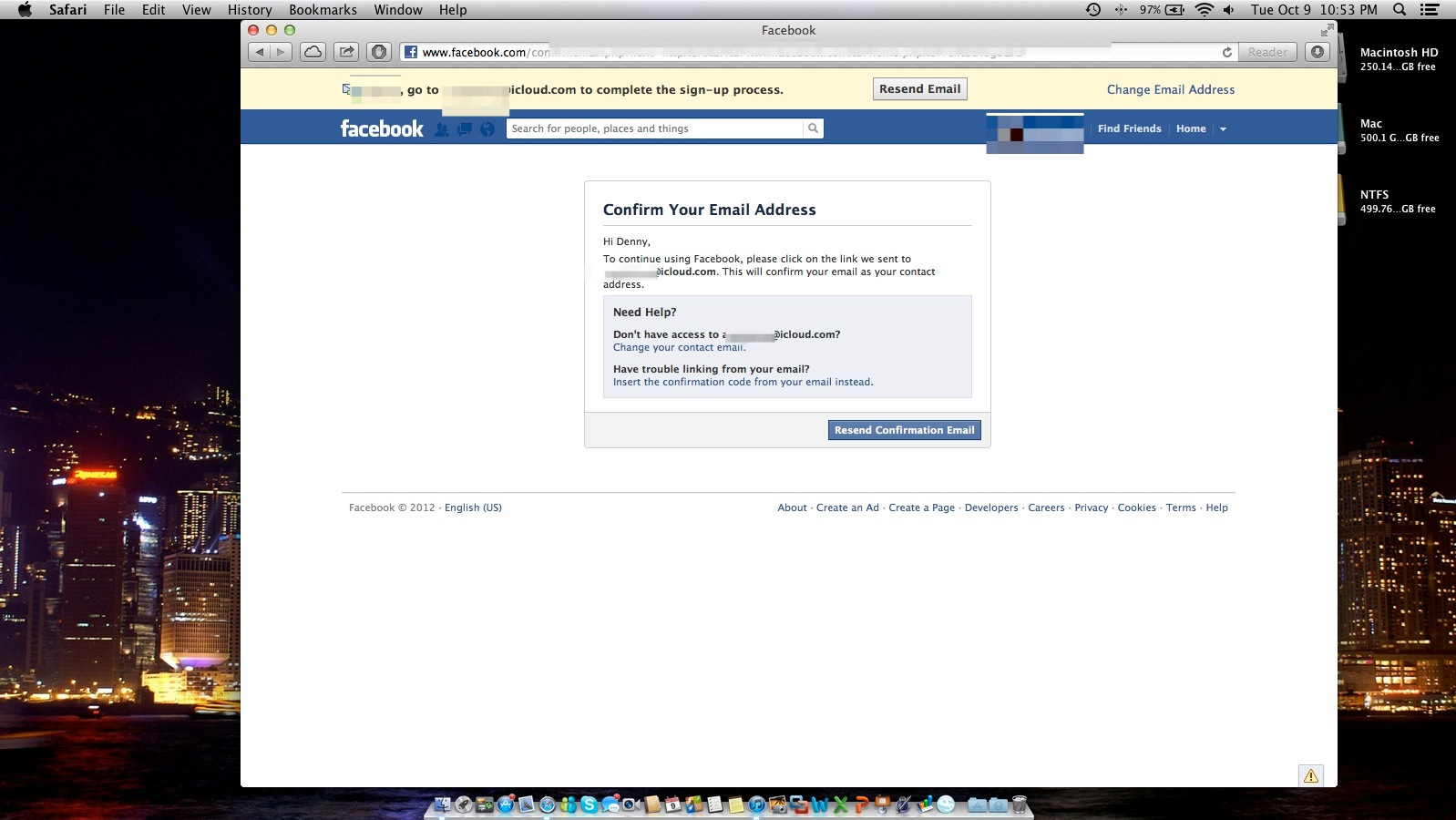This screenshot has height=820, width=1456.
Task: Click About footer link
Action: [792, 507]
